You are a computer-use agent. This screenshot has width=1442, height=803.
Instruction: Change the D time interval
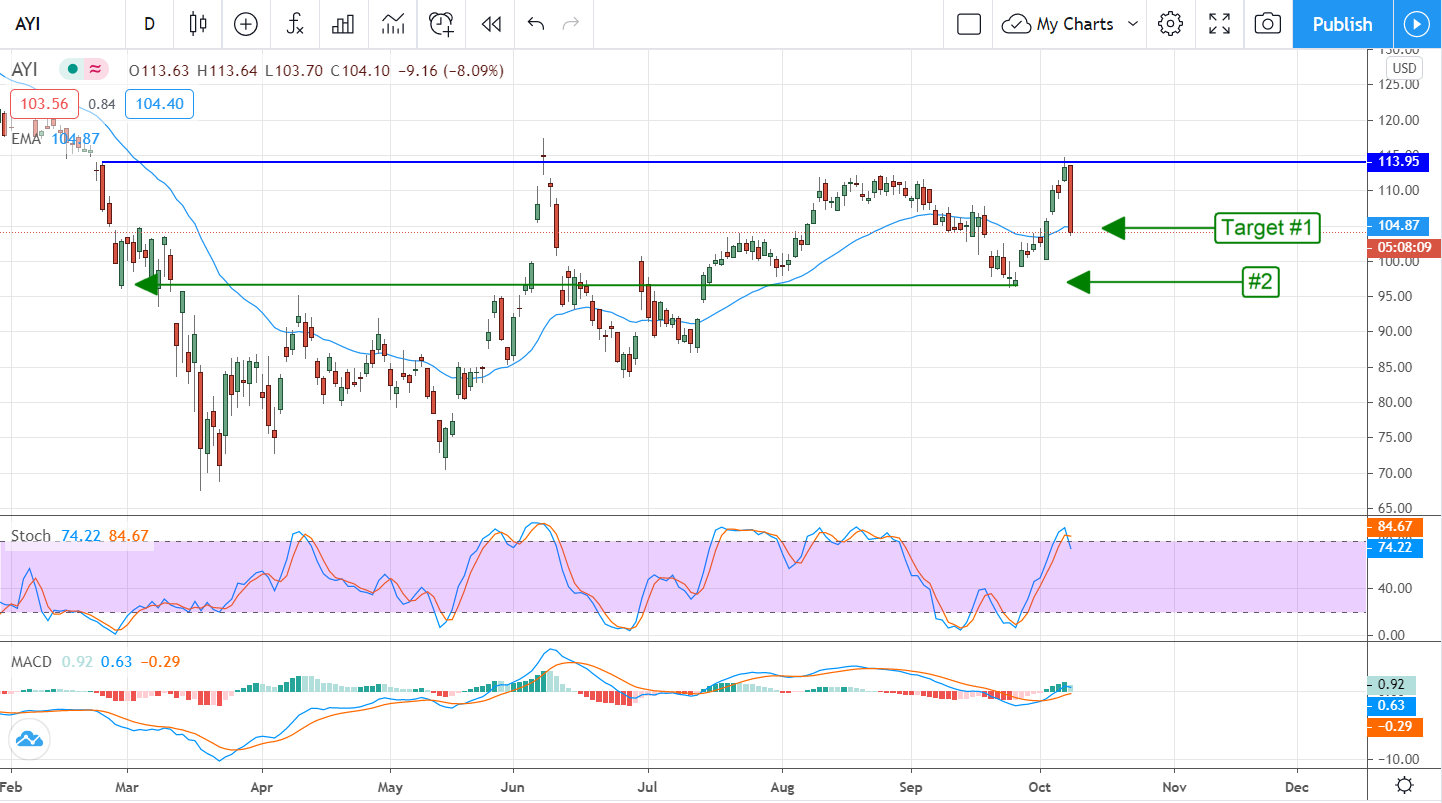[149, 24]
